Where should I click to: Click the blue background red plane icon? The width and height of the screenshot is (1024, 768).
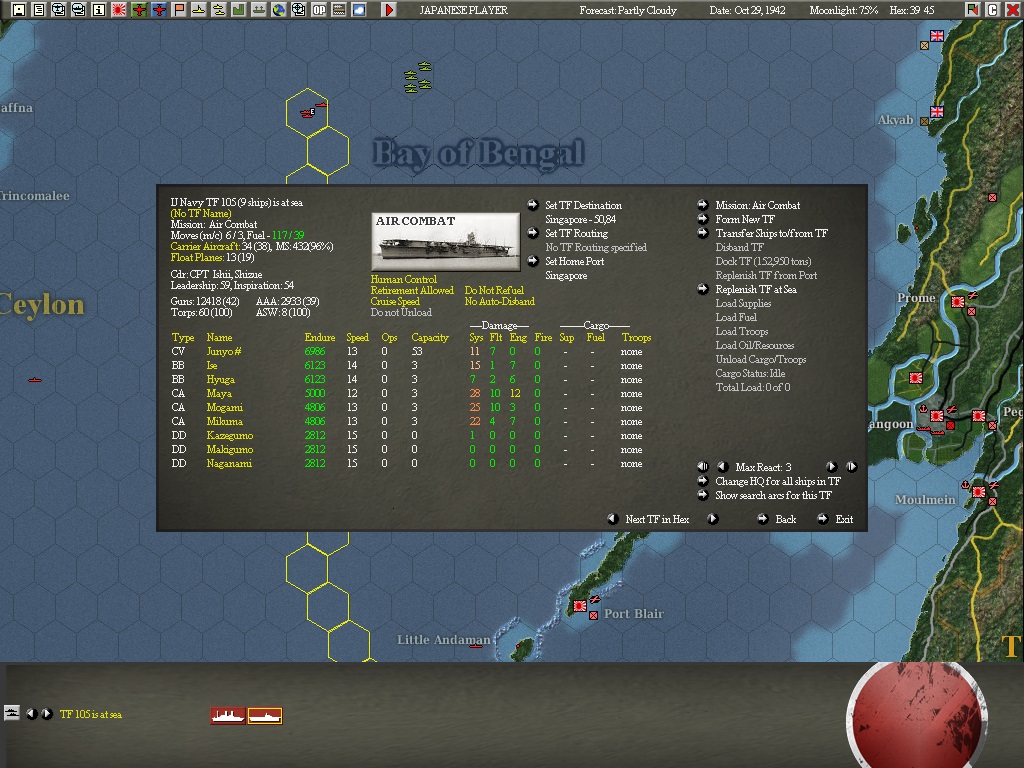tap(159, 10)
